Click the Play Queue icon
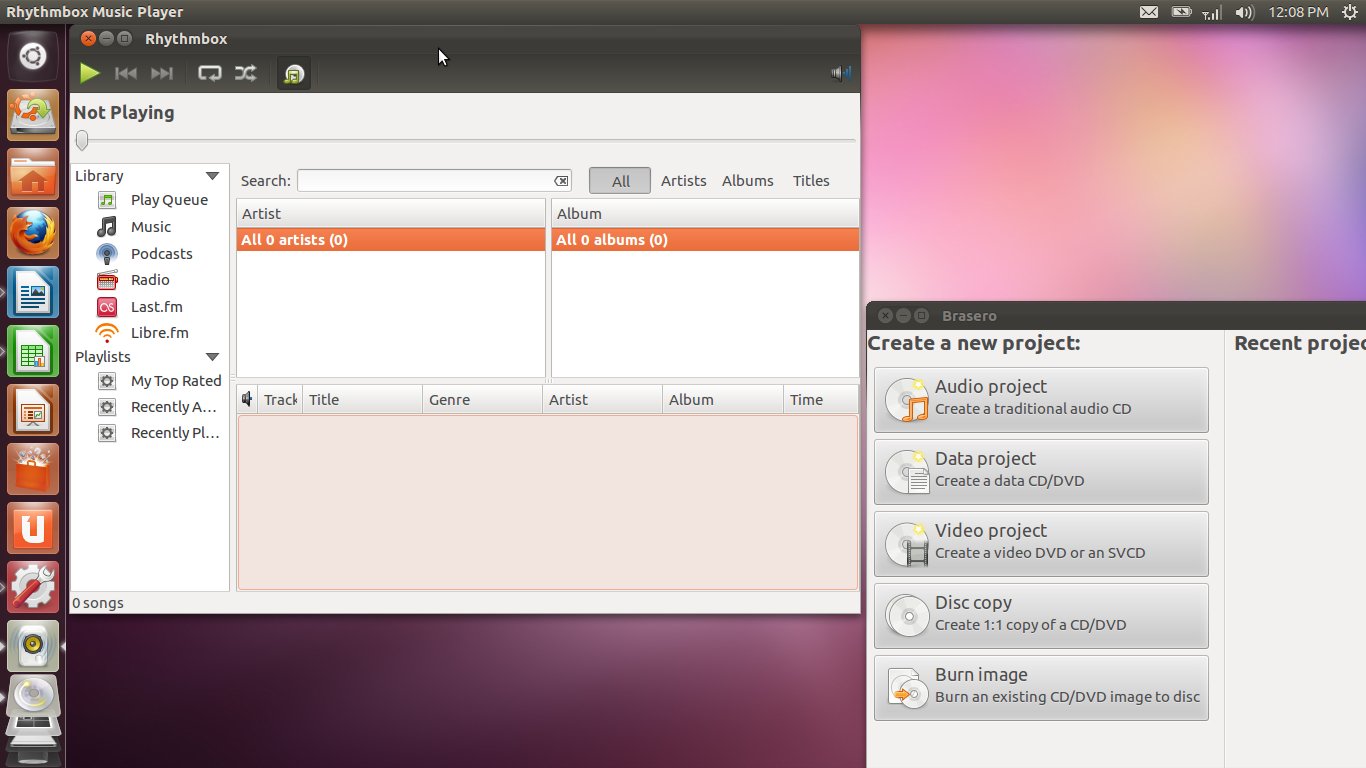The image size is (1366, 768). click(107, 200)
